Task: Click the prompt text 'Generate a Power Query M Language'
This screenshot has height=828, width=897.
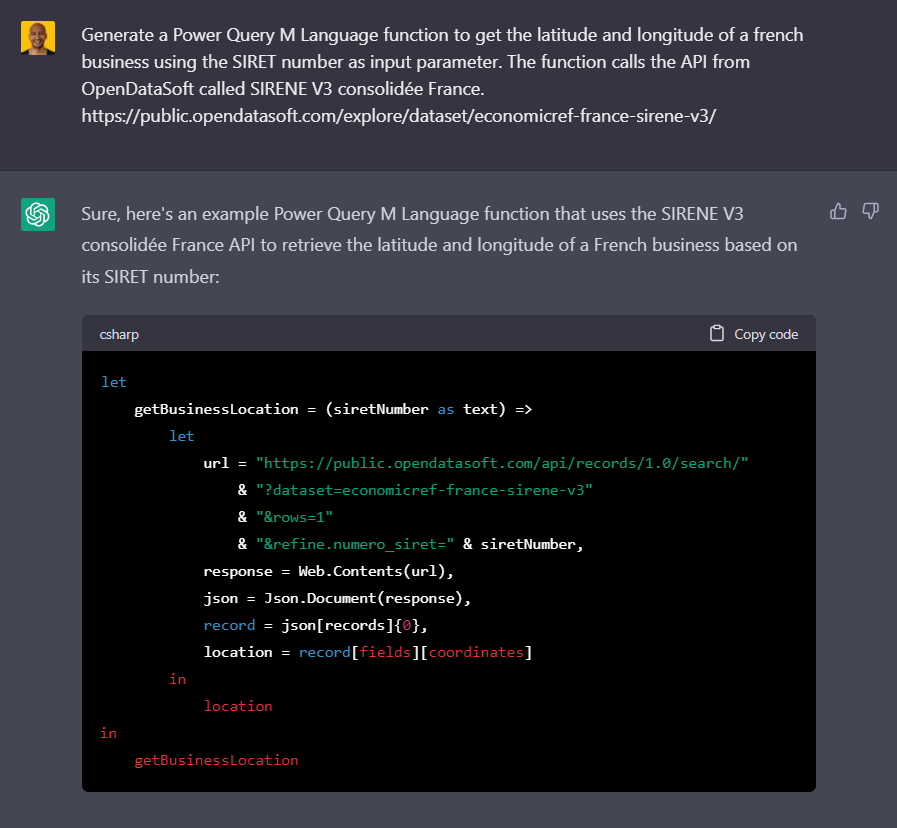Action: click(230, 35)
